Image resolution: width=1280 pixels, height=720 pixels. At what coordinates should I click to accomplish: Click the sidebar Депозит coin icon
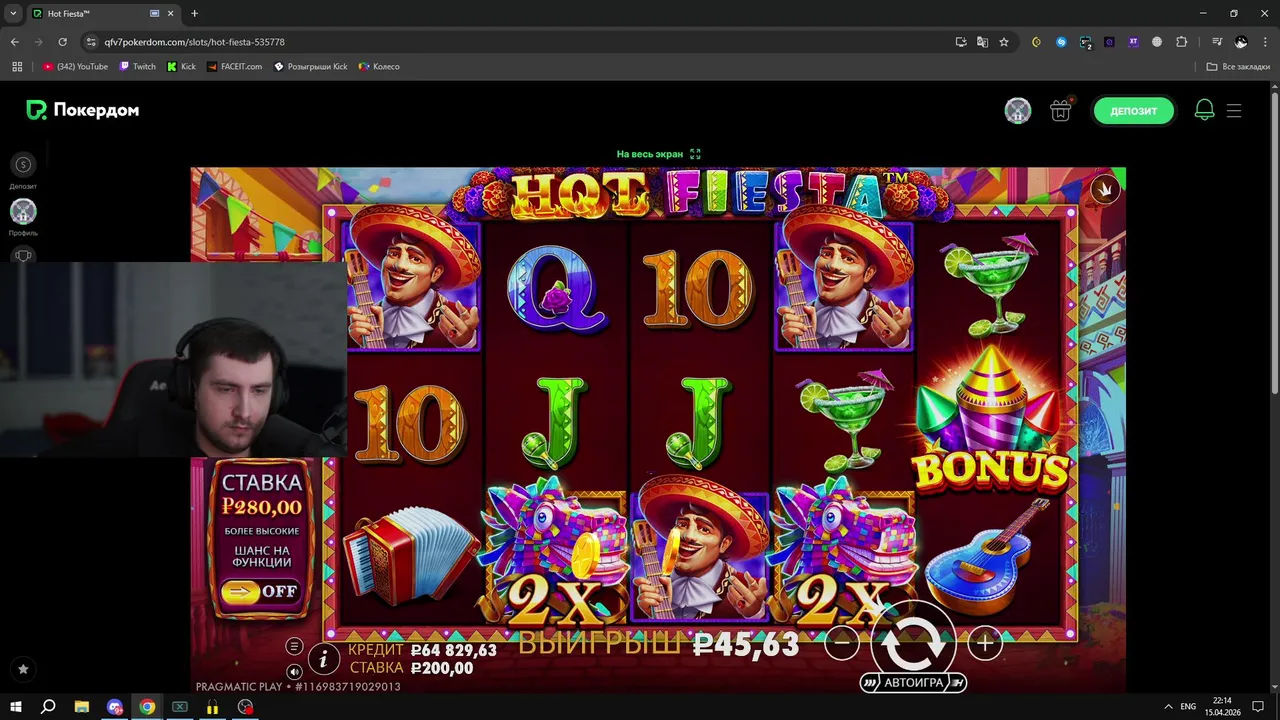point(23,165)
